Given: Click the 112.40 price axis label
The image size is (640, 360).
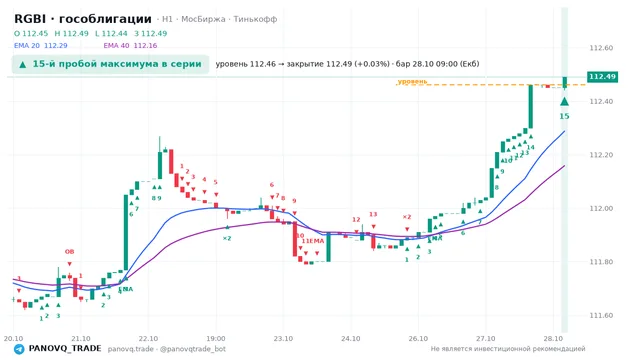Looking at the screenshot, I should tap(601, 101).
